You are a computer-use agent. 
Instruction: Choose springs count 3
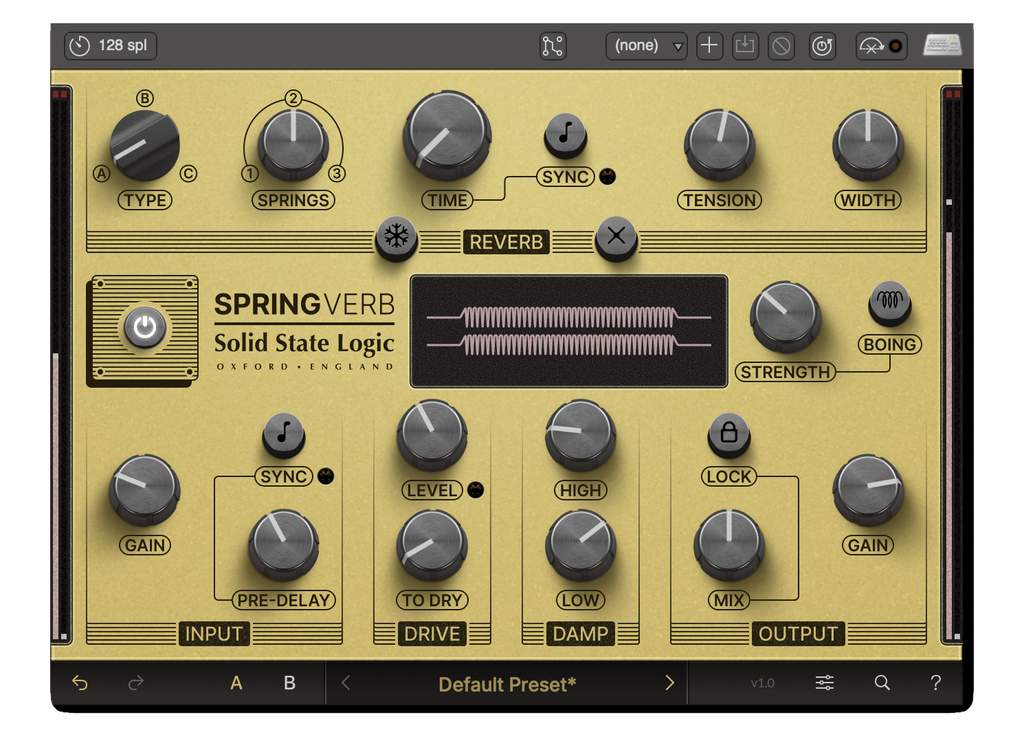(x=337, y=174)
